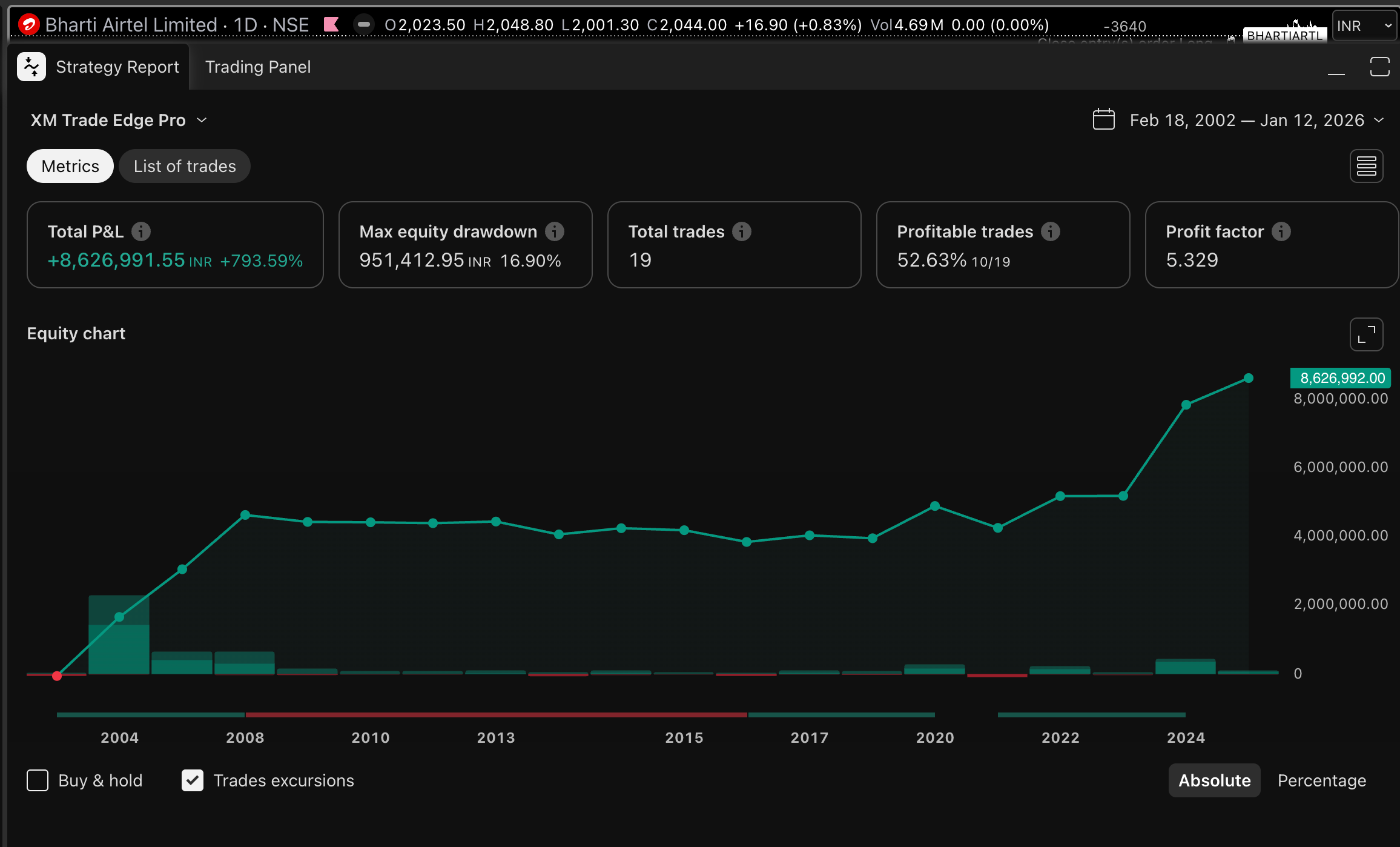The height and width of the screenshot is (847, 1400).
Task: Click info icon beside Total trades
Action: (x=742, y=231)
